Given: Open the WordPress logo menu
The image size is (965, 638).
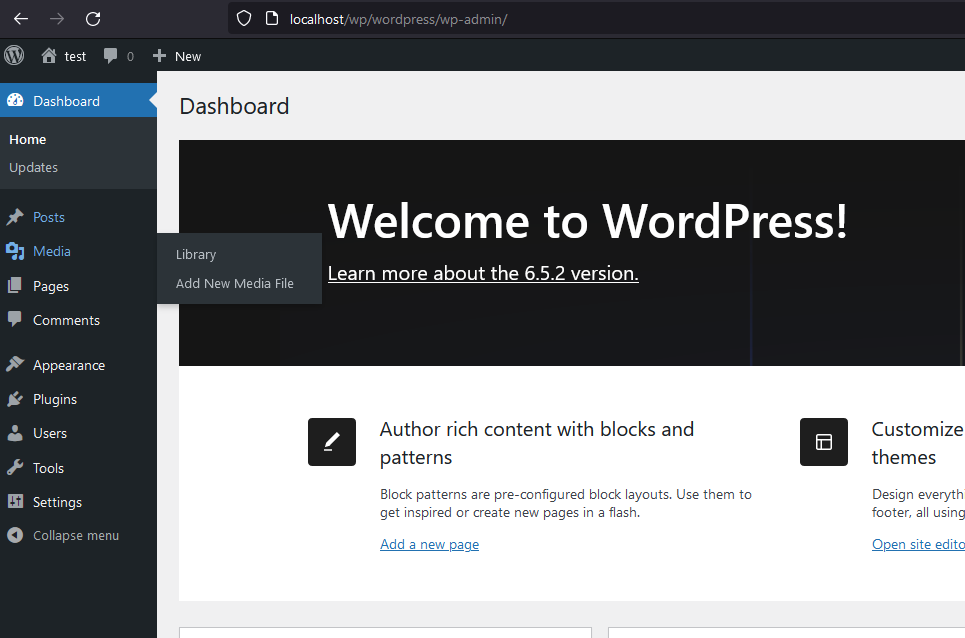Looking at the screenshot, I should [x=14, y=55].
